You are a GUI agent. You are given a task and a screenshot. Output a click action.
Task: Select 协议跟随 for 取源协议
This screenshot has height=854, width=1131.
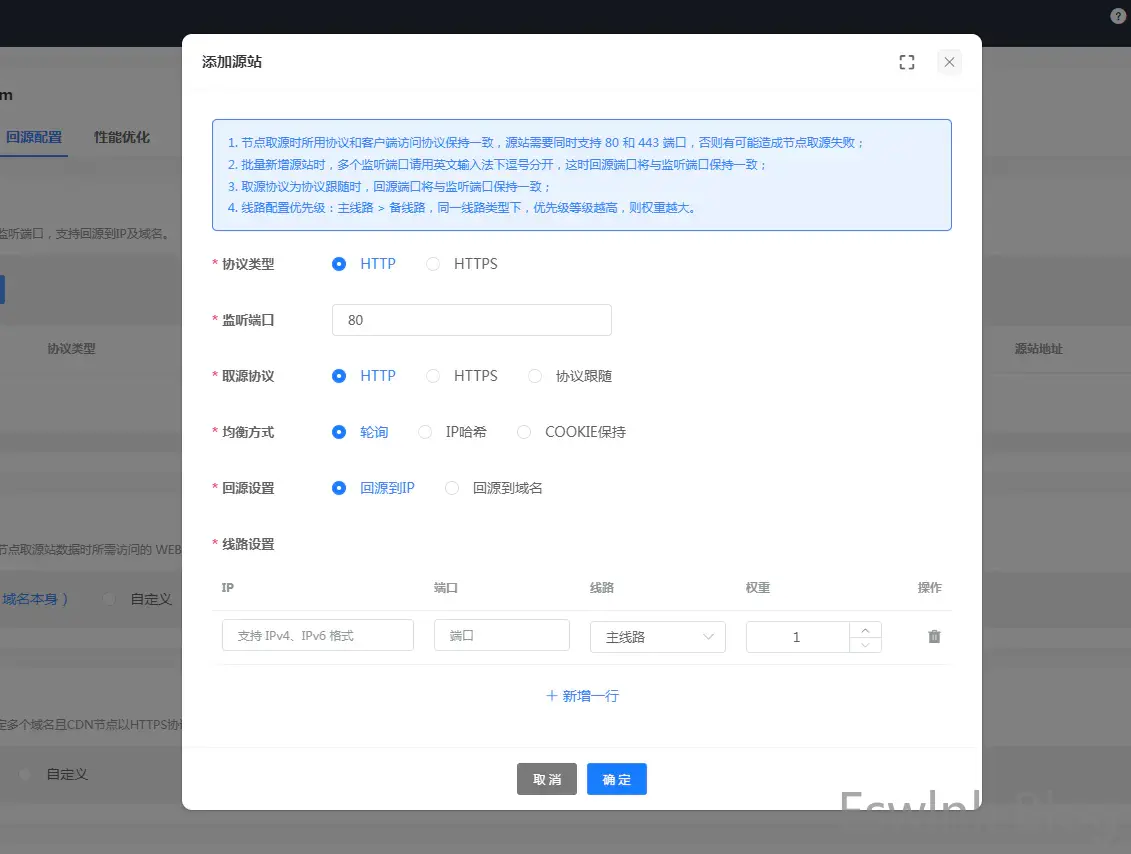535,376
